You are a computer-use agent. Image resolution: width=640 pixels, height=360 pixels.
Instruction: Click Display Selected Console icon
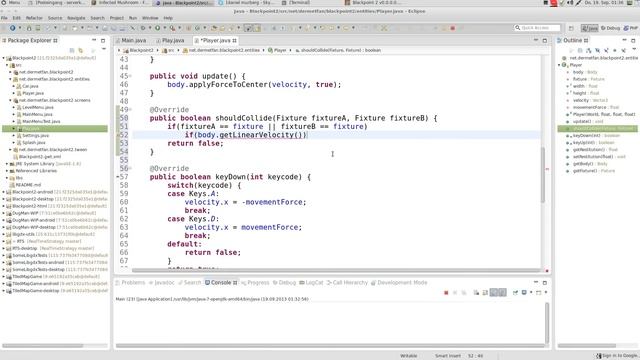point(524,293)
